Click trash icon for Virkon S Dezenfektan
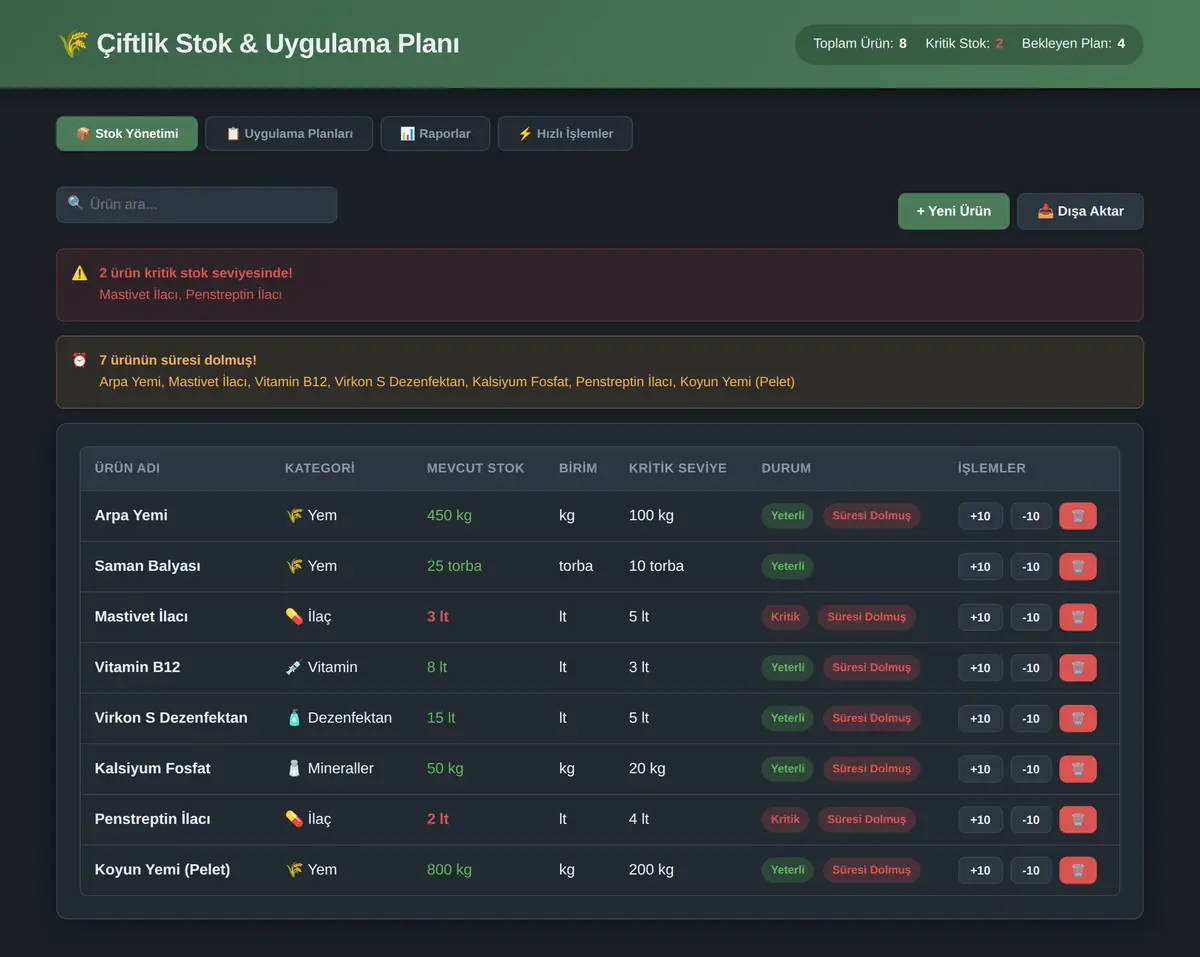Screen dimensions: 1200x957 point(1078,718)
